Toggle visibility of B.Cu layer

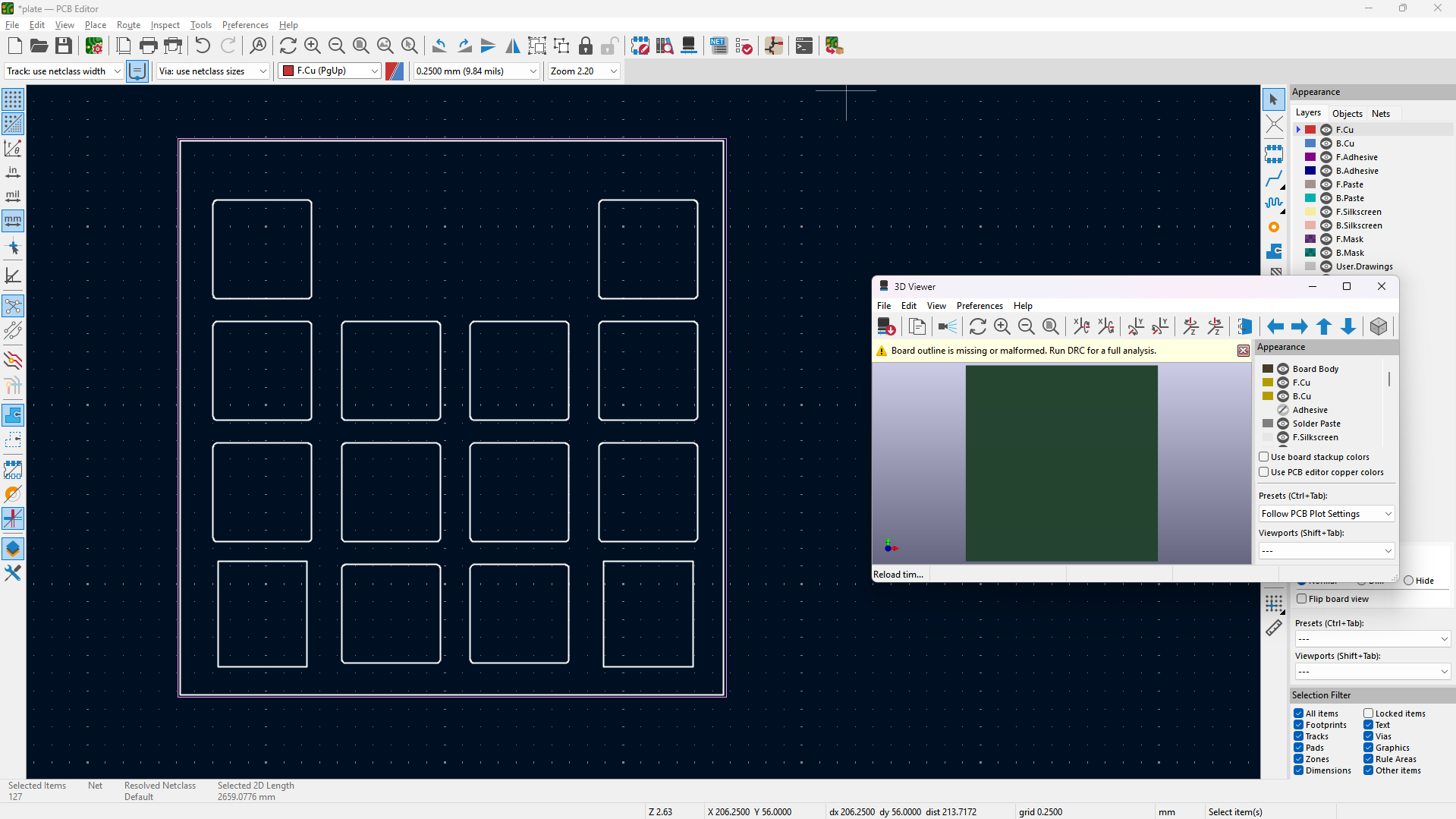click(1326, 143)
